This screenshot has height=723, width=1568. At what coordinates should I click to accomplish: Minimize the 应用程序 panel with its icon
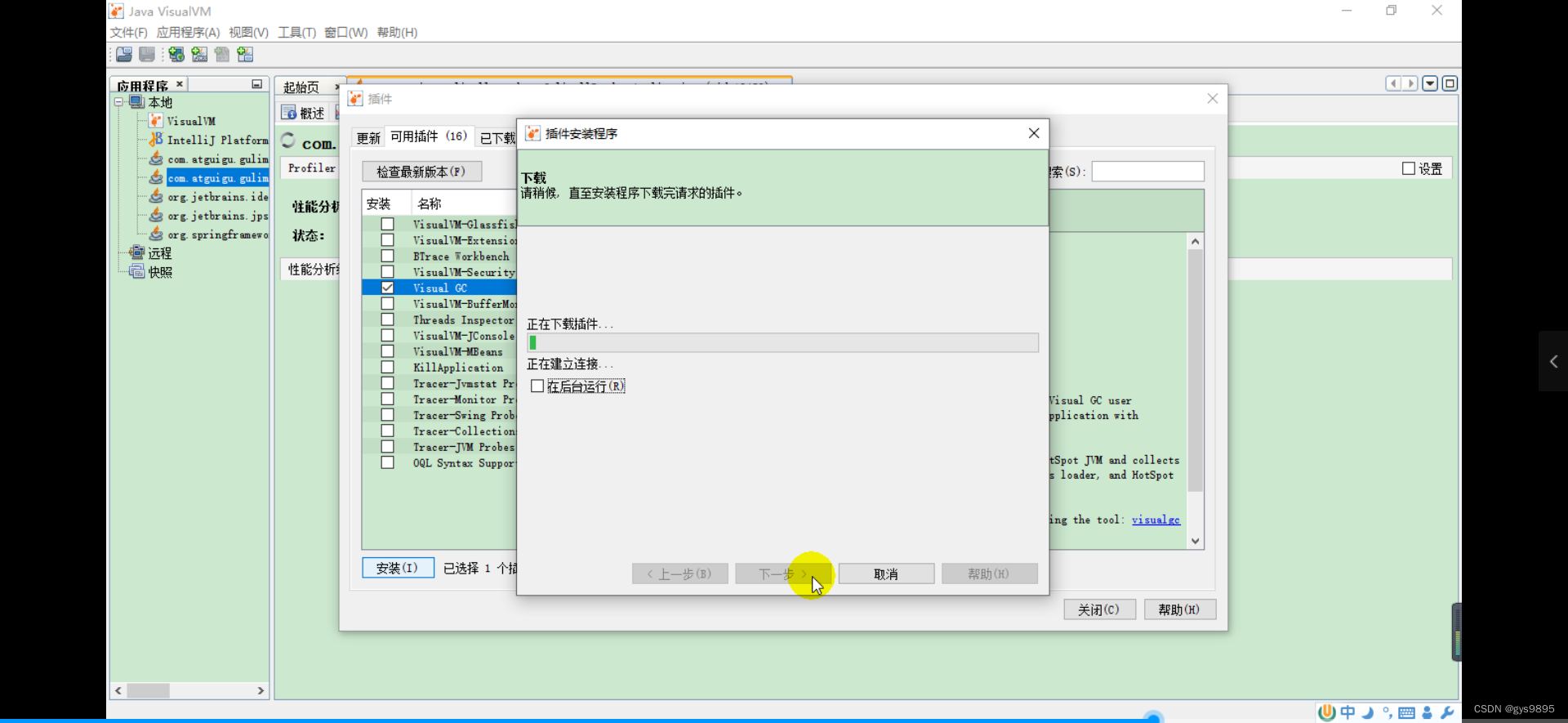[256, 84]
